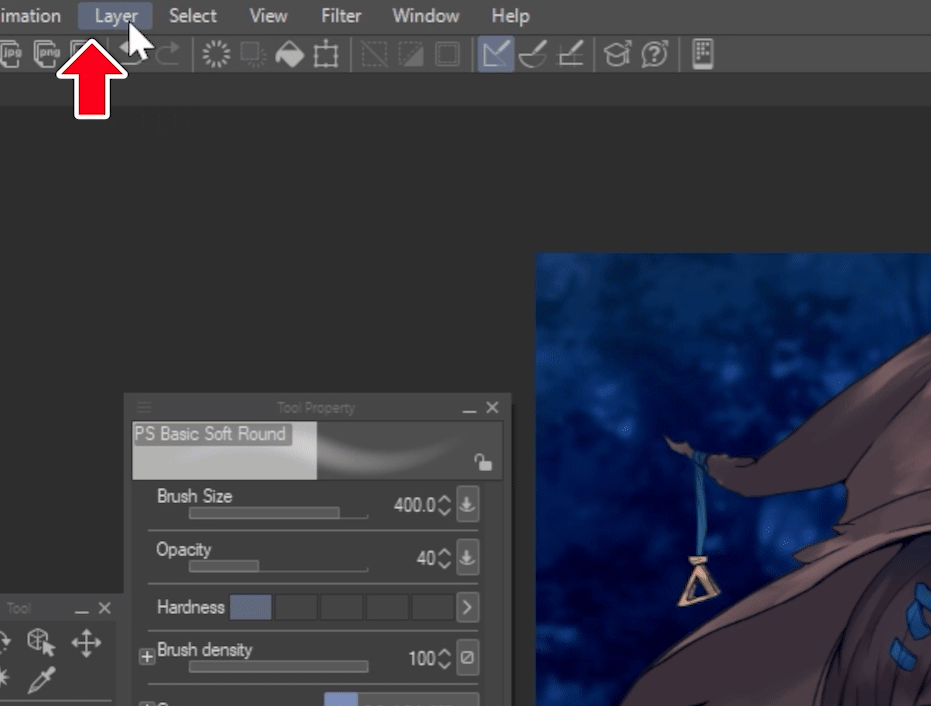The height and width of the screenshot is (706, 931).
Task: Select the Eyedropper tool
Action: (40, 681)
